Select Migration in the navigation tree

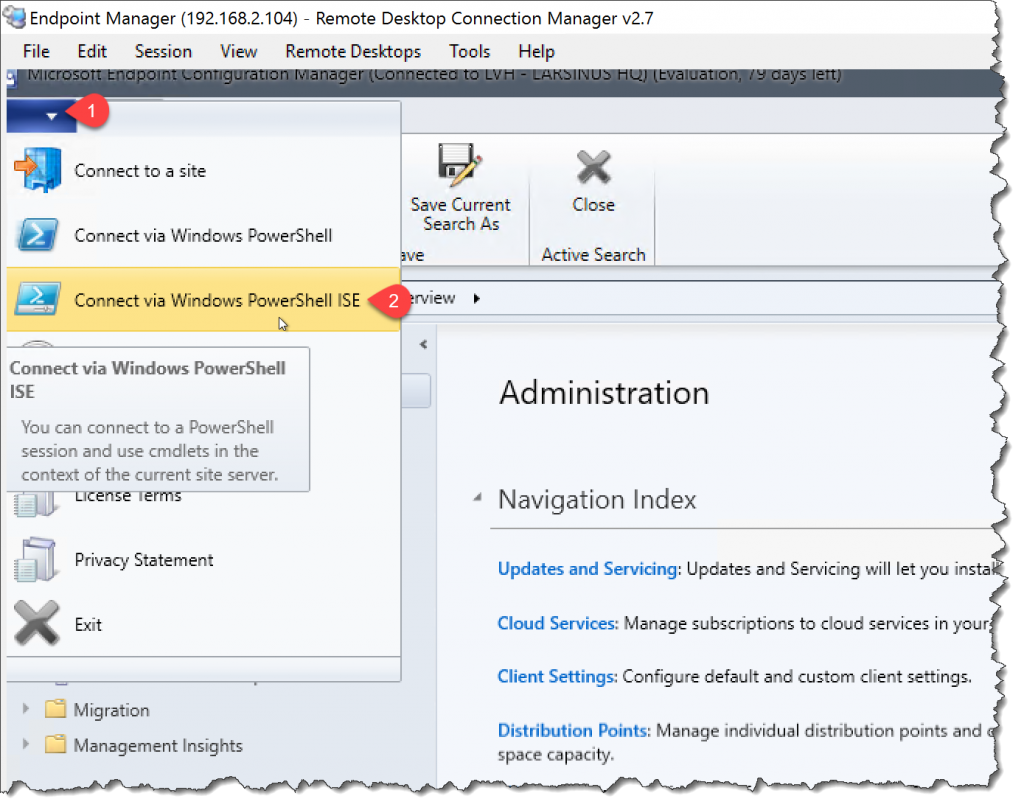tap(112, 710)
